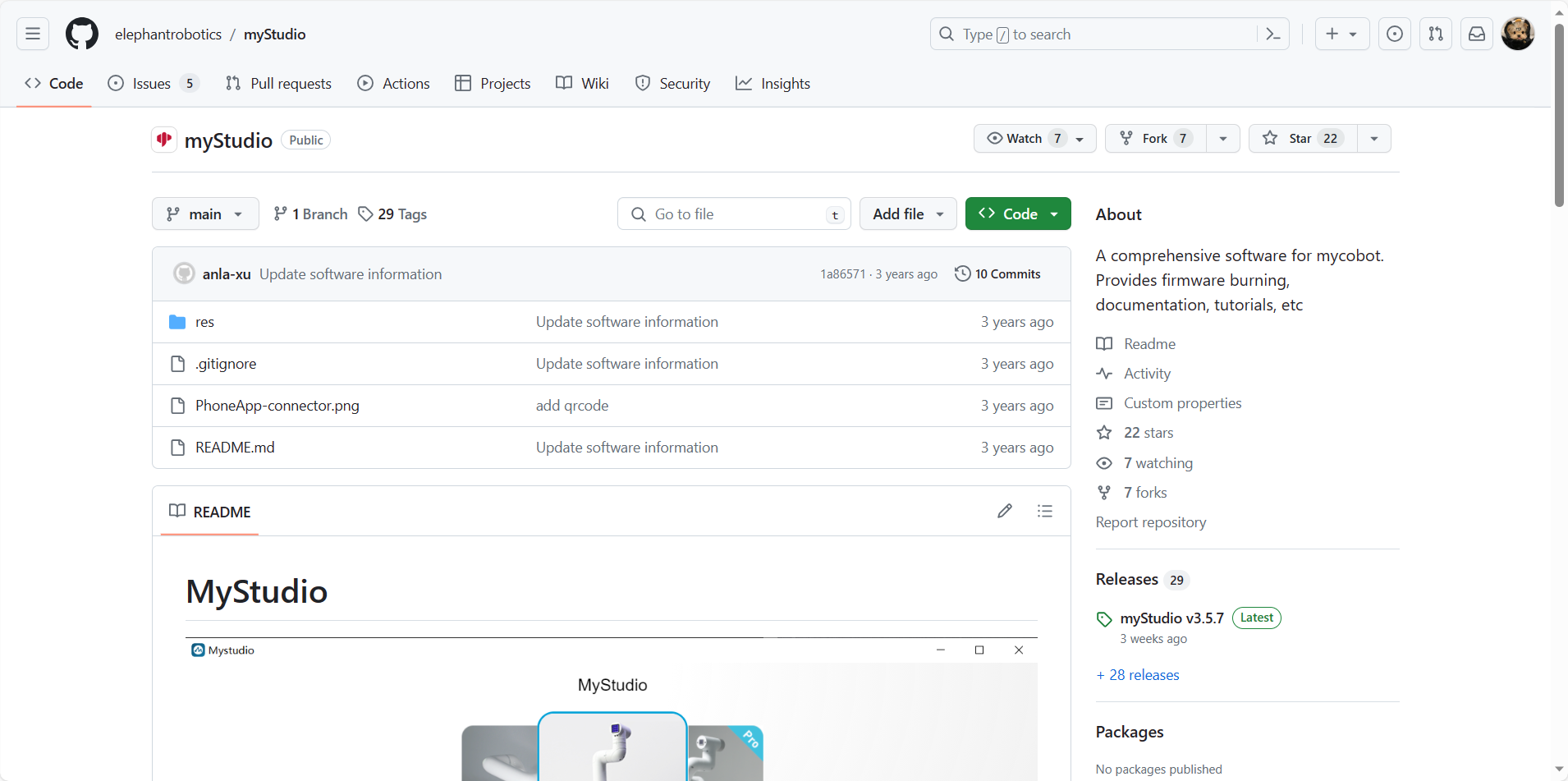Open commit hash 1a86571
1568x781 pixels.
pyautogui.click(x=842, y=274)
